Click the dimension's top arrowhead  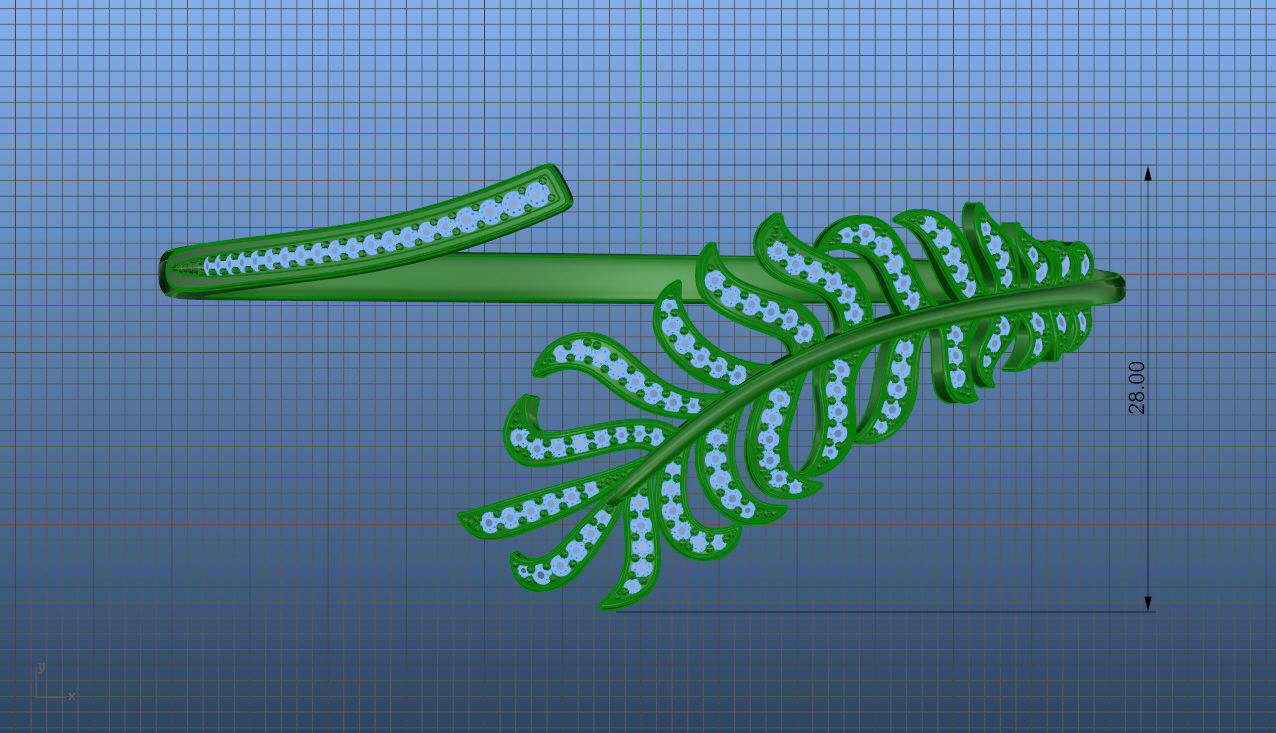[1148, 173]
